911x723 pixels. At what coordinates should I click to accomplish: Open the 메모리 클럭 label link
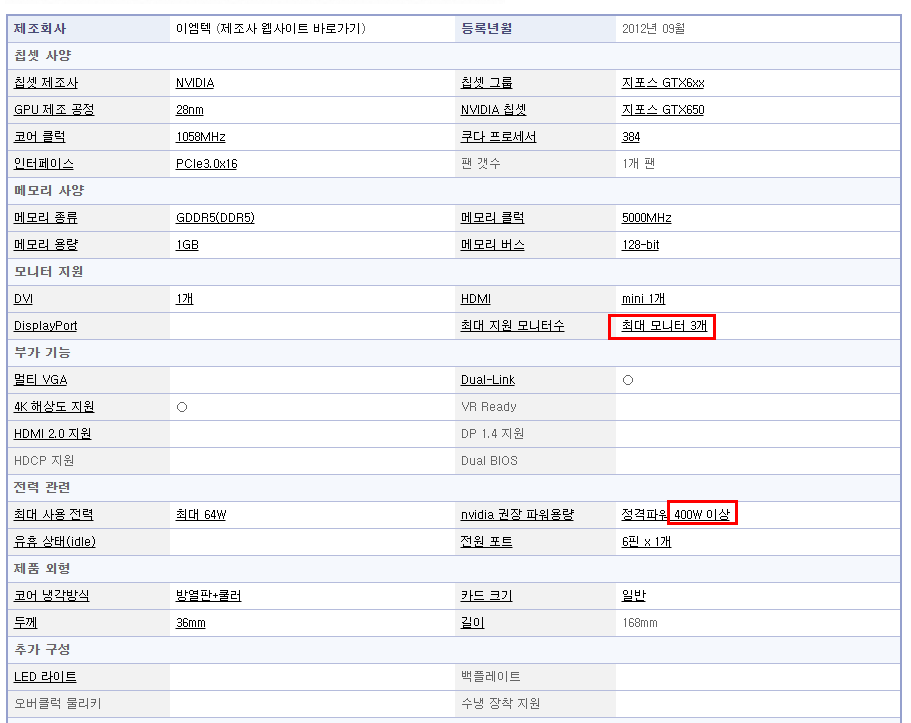[x=493, y=218]
